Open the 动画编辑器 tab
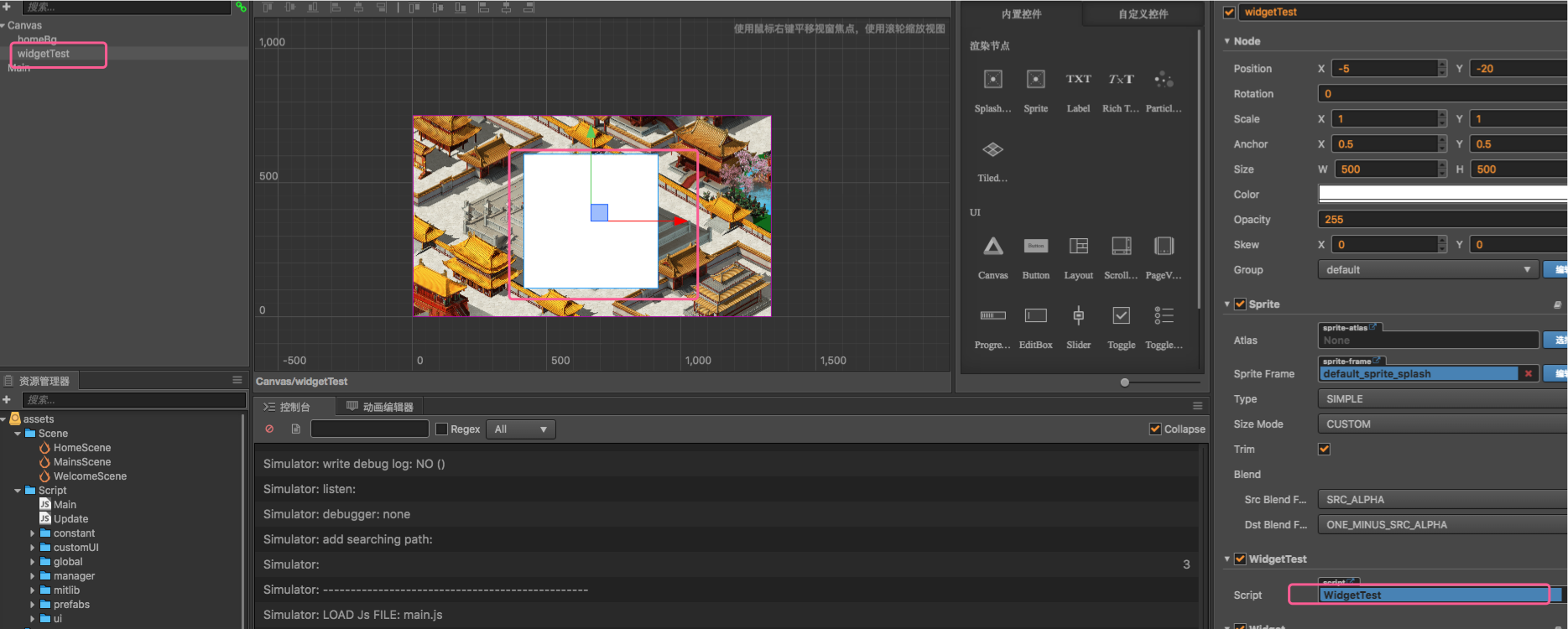 pos(380,407)
